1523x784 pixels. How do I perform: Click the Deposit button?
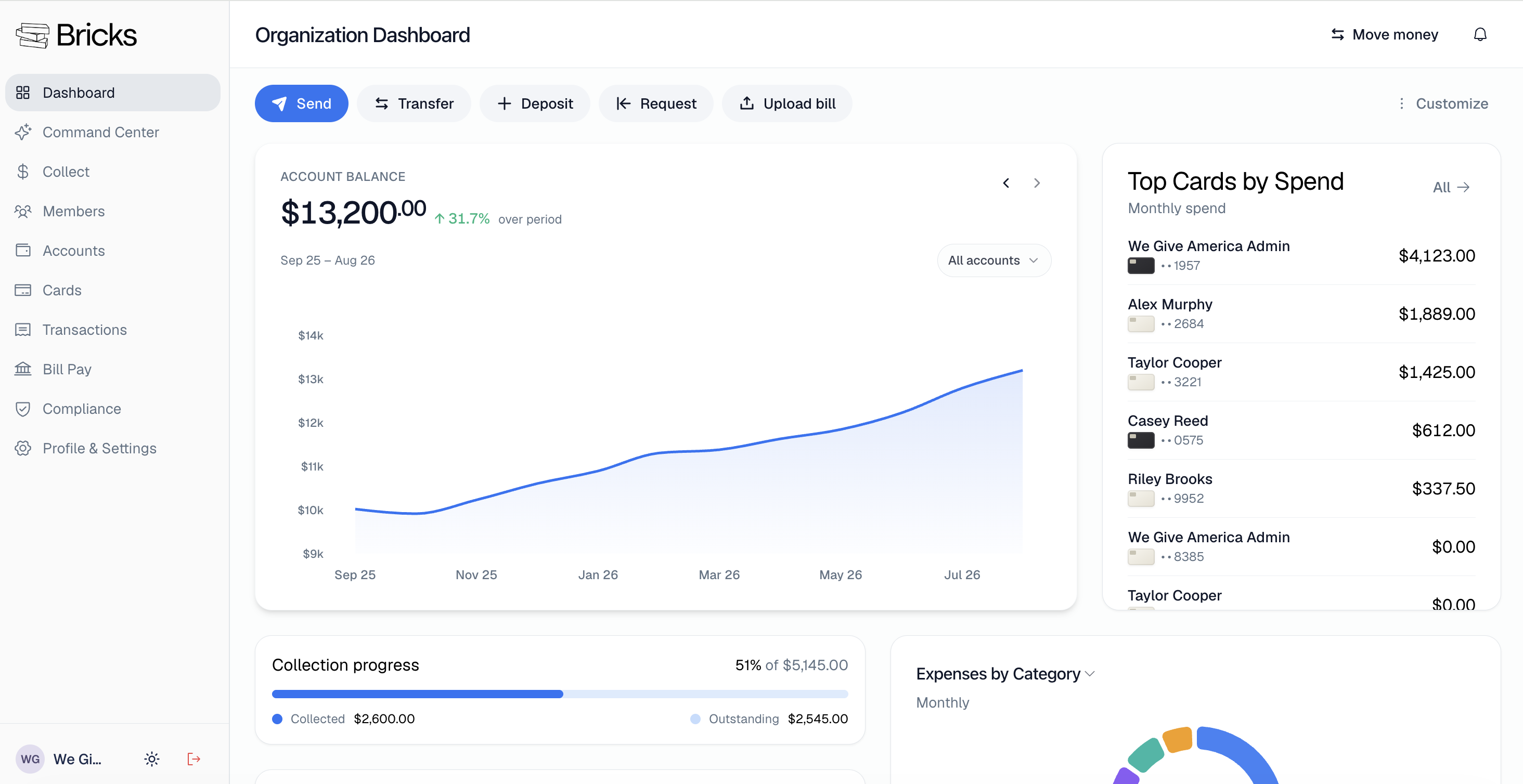pos(535,103)
